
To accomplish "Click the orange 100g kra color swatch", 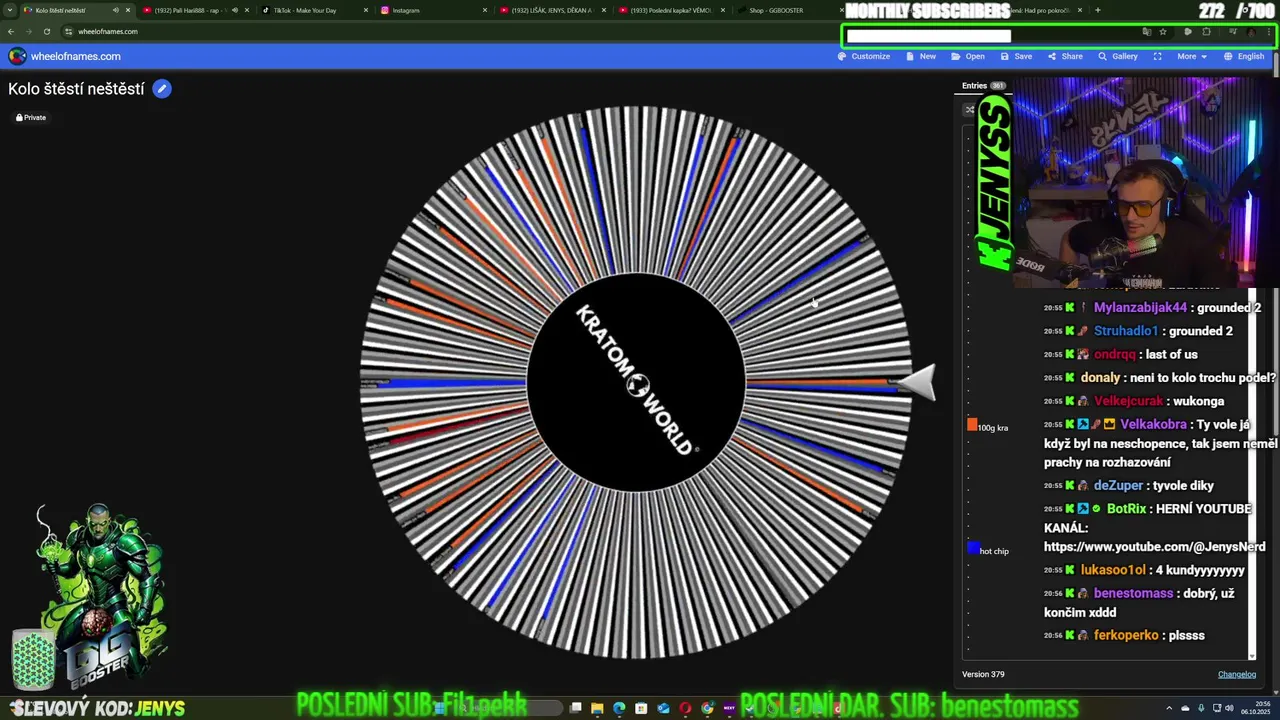I will [x=972, y=424].
